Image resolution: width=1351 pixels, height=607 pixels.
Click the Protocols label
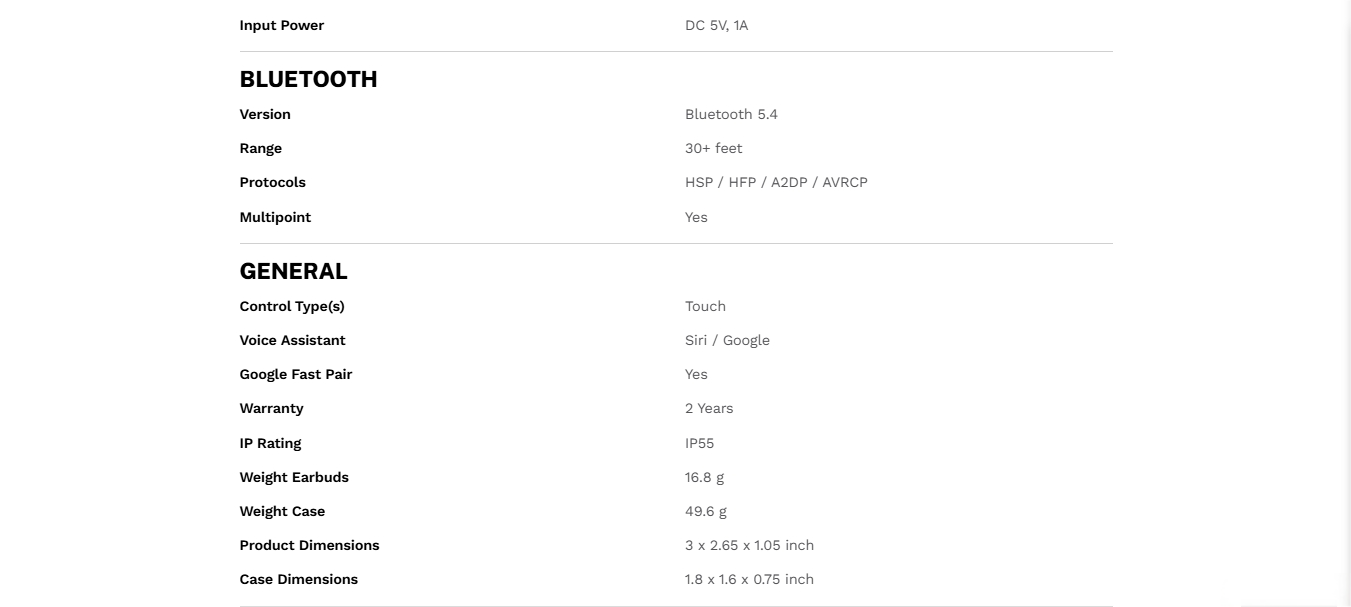[273, 183]
